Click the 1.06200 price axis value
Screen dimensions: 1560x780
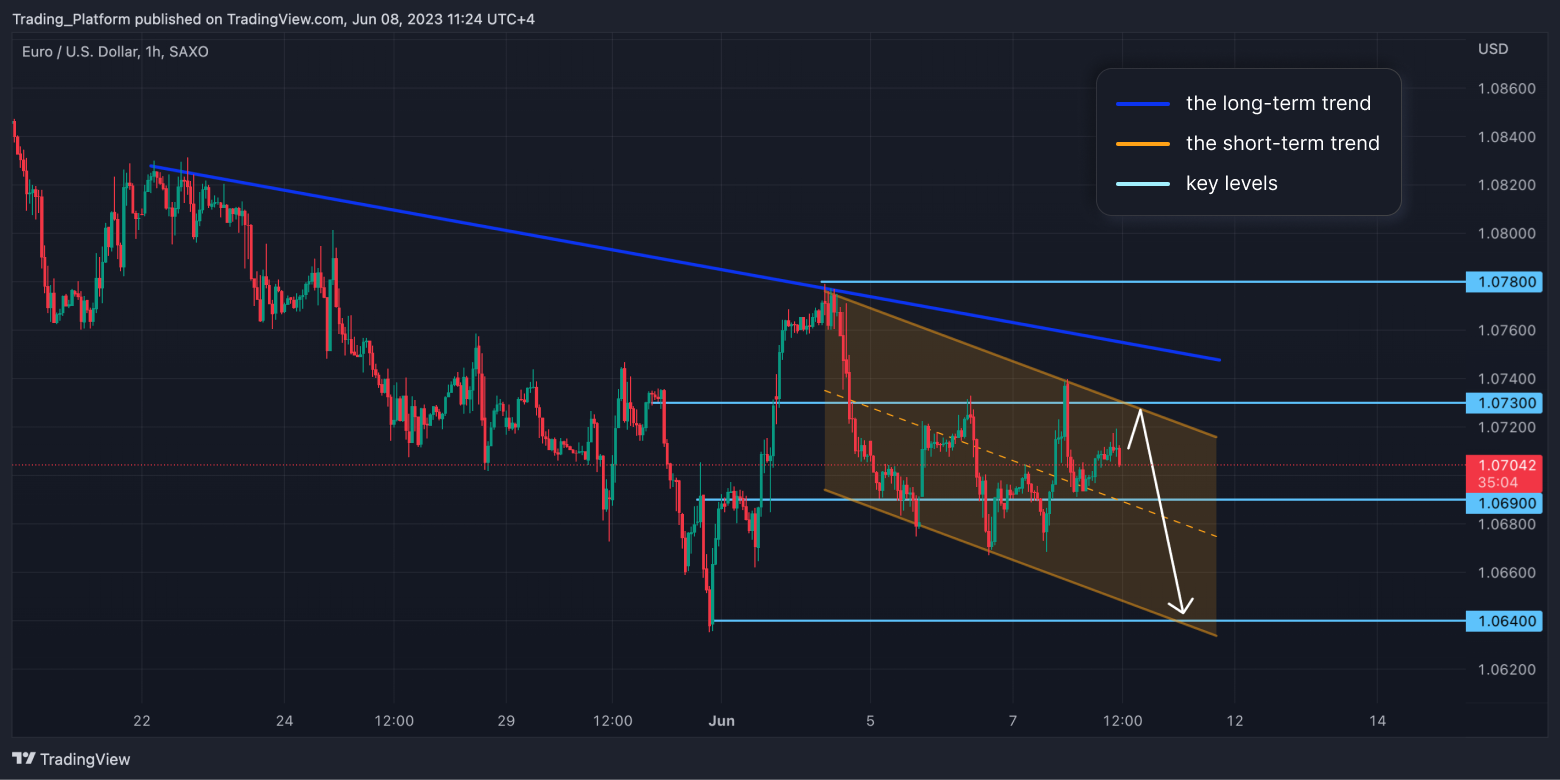tap(1507, 669)
